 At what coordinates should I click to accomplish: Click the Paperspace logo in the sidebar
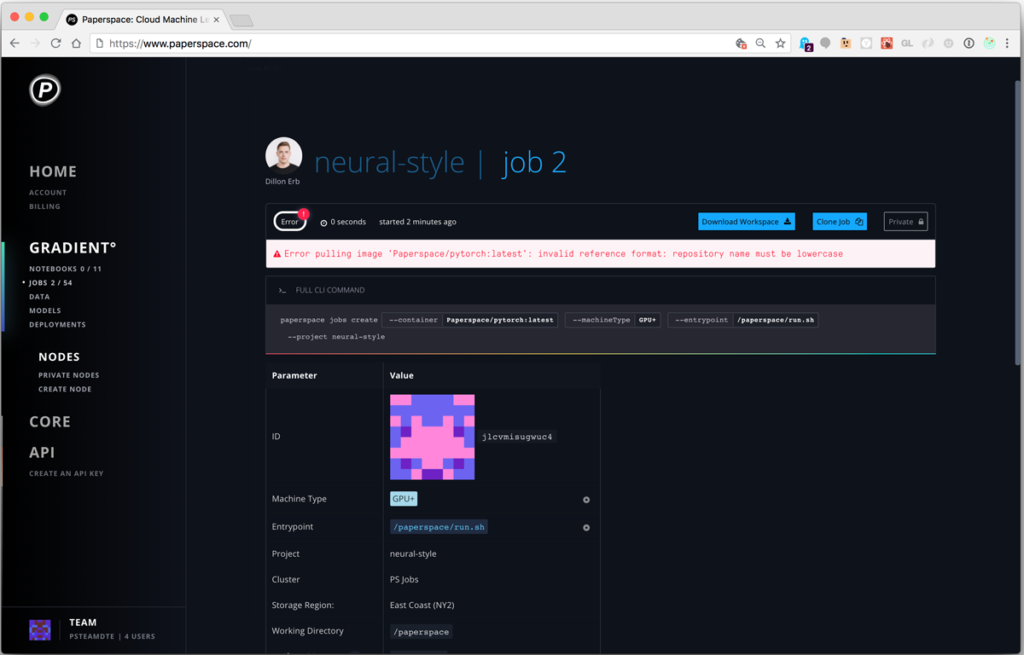point(44,90)
